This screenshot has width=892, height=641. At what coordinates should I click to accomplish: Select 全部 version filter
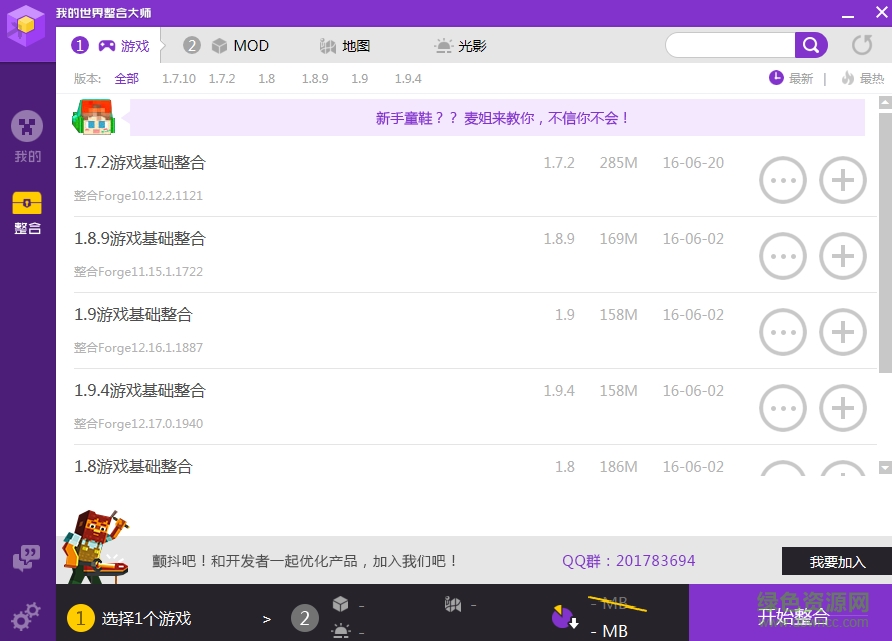127,78
